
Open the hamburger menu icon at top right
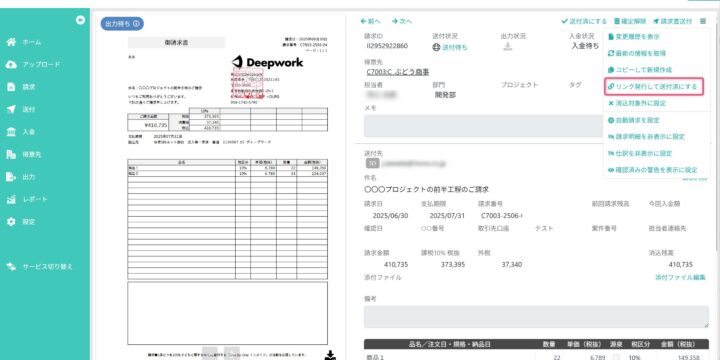(x=703, y=21)
